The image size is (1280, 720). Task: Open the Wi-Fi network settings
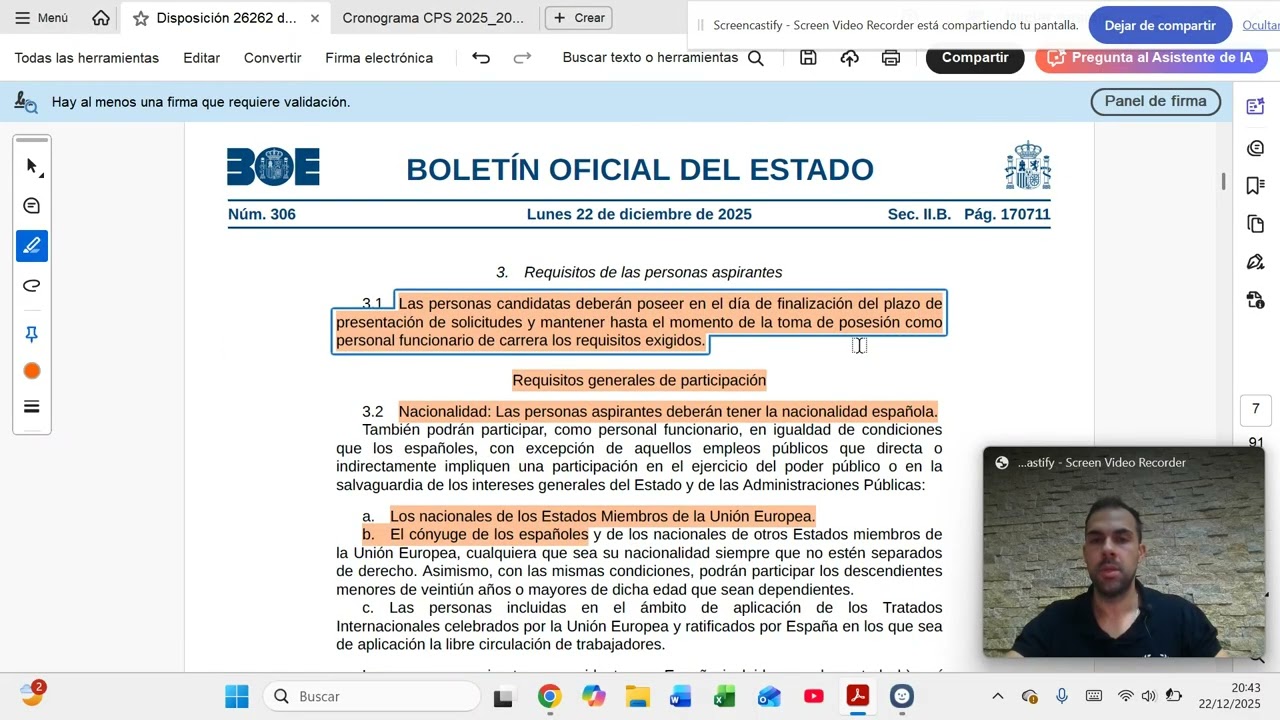[1126, 696]
